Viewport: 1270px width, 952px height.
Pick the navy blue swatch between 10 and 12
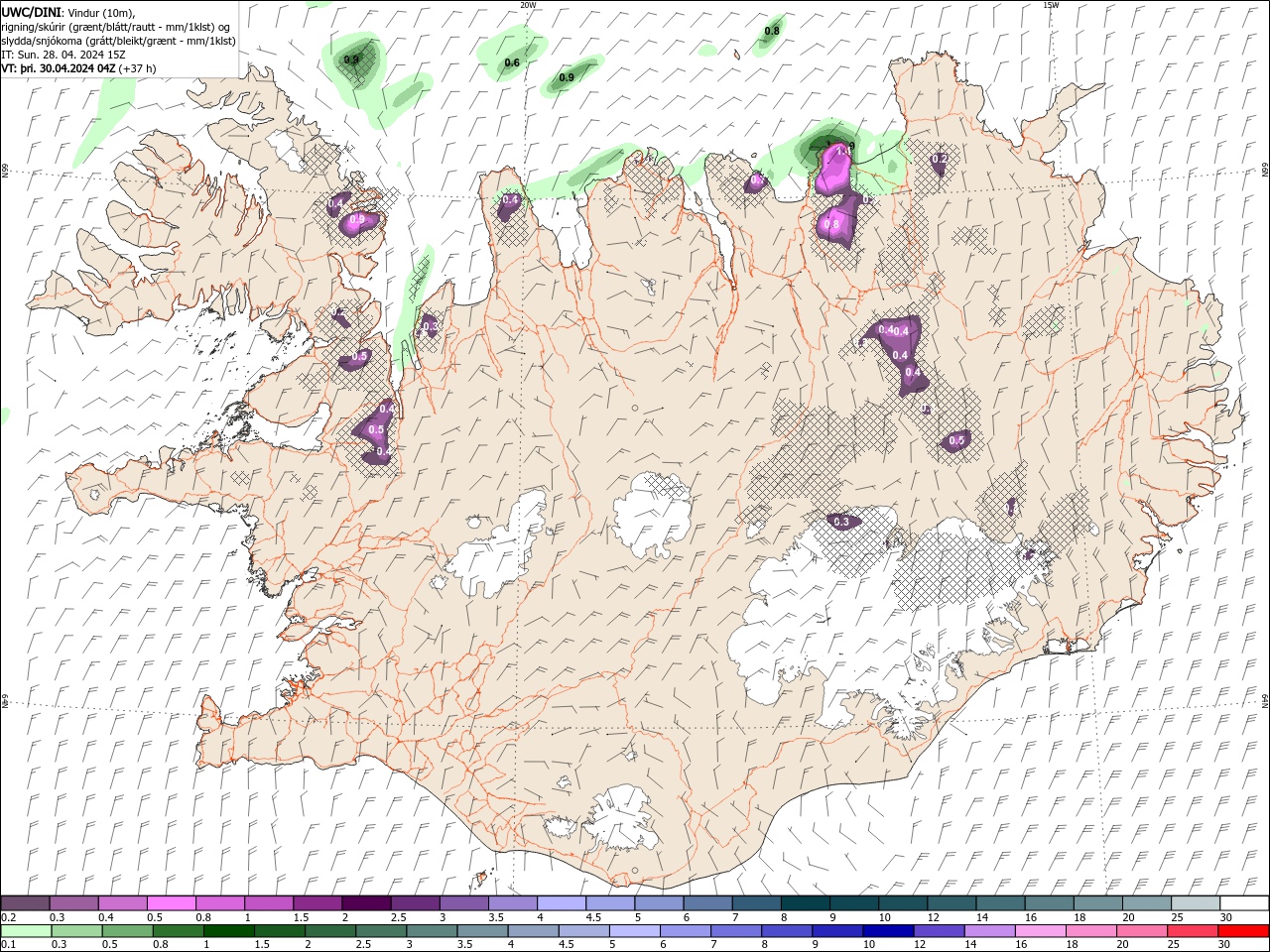(887, 931)
